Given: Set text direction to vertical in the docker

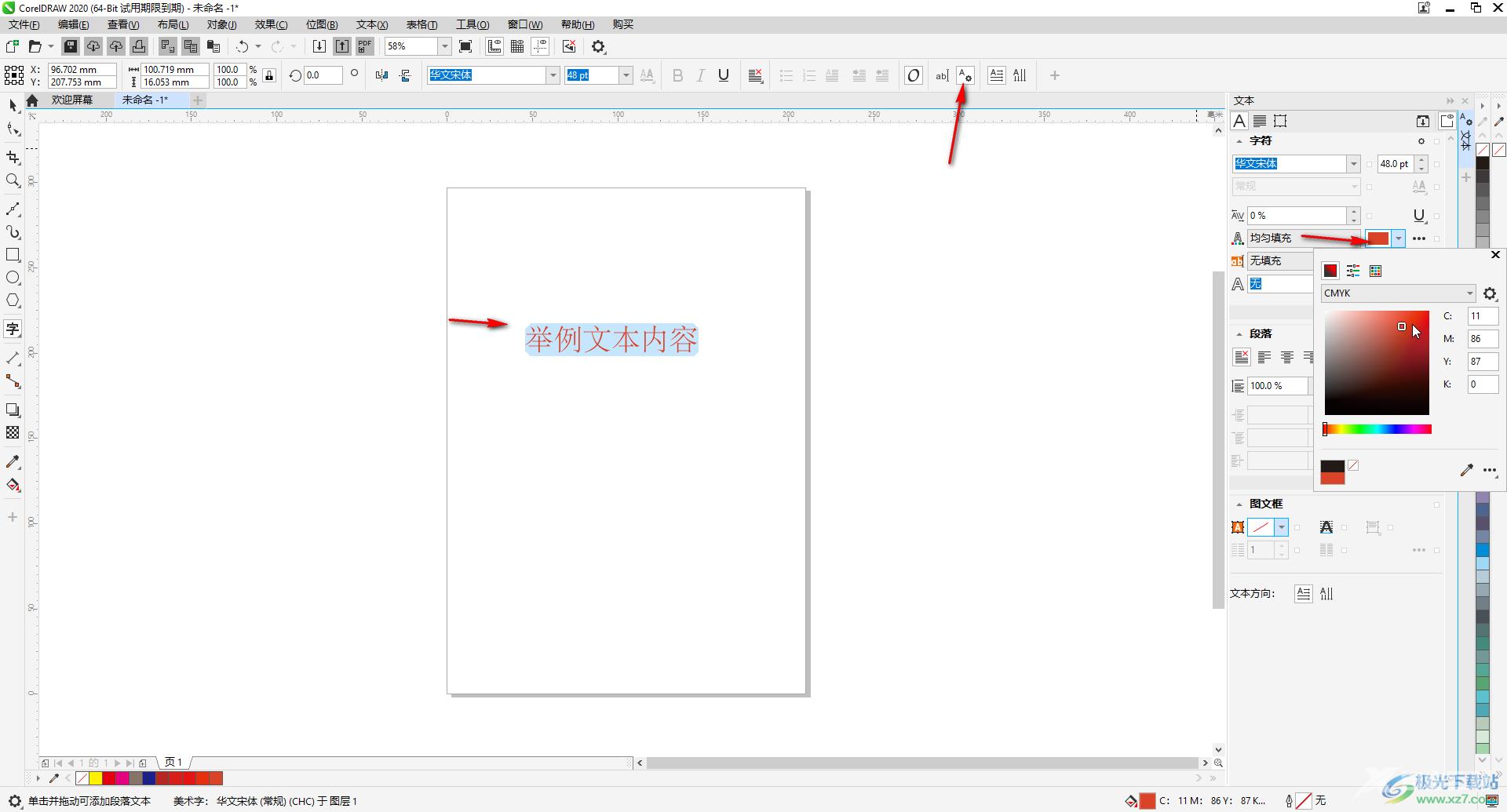Looking at the screenshot, I should (1326, 594).
